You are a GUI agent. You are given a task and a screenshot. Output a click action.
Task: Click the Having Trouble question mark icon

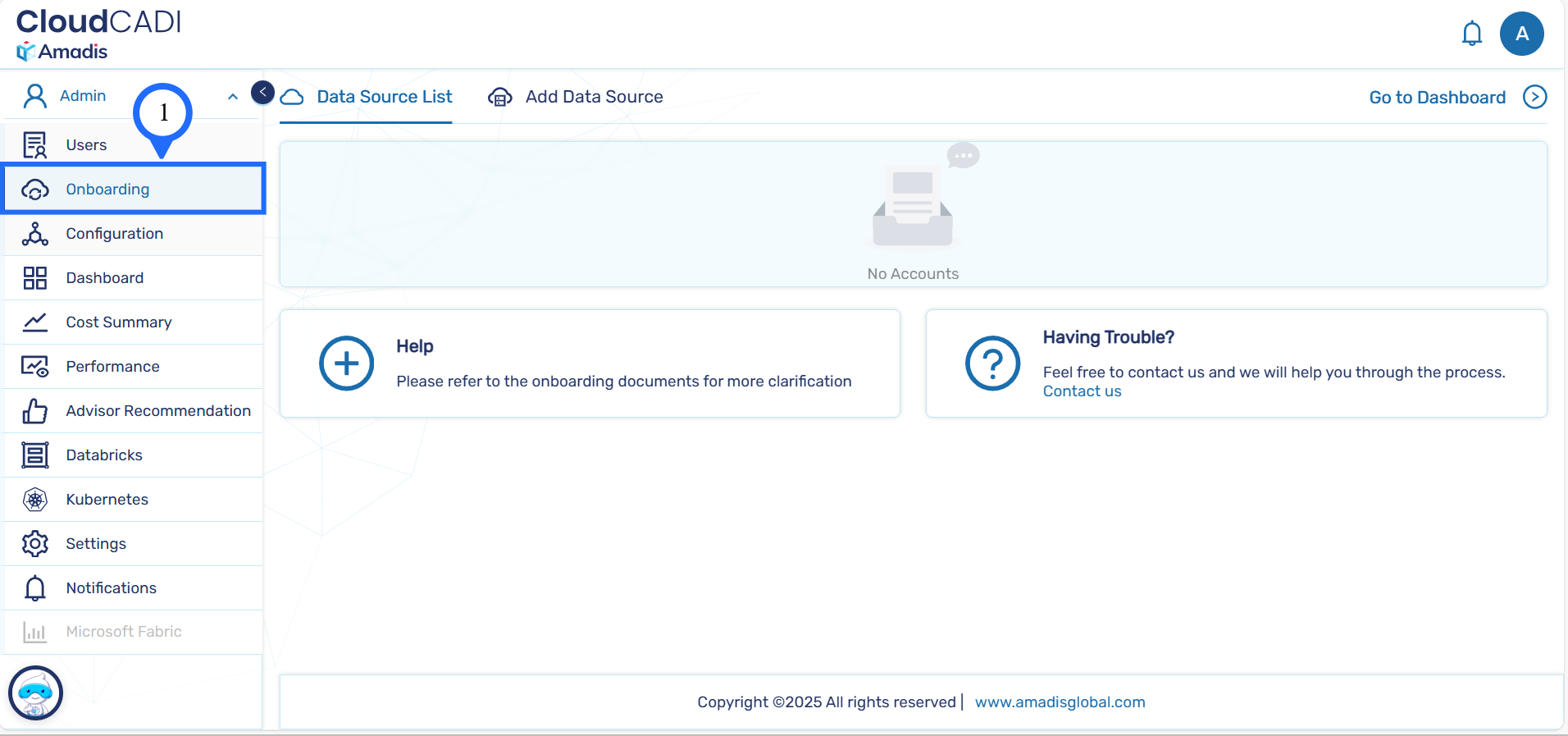pyautogui.click(x=992, y=363)
